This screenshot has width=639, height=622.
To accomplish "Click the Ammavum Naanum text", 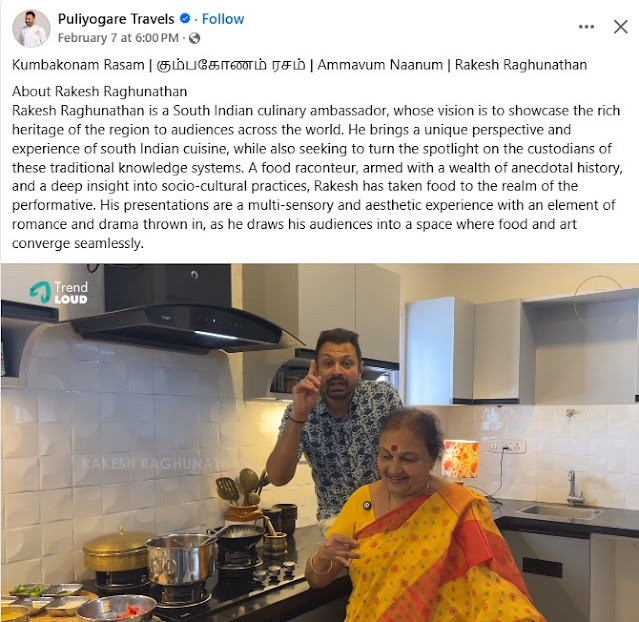I will (380, 65).
